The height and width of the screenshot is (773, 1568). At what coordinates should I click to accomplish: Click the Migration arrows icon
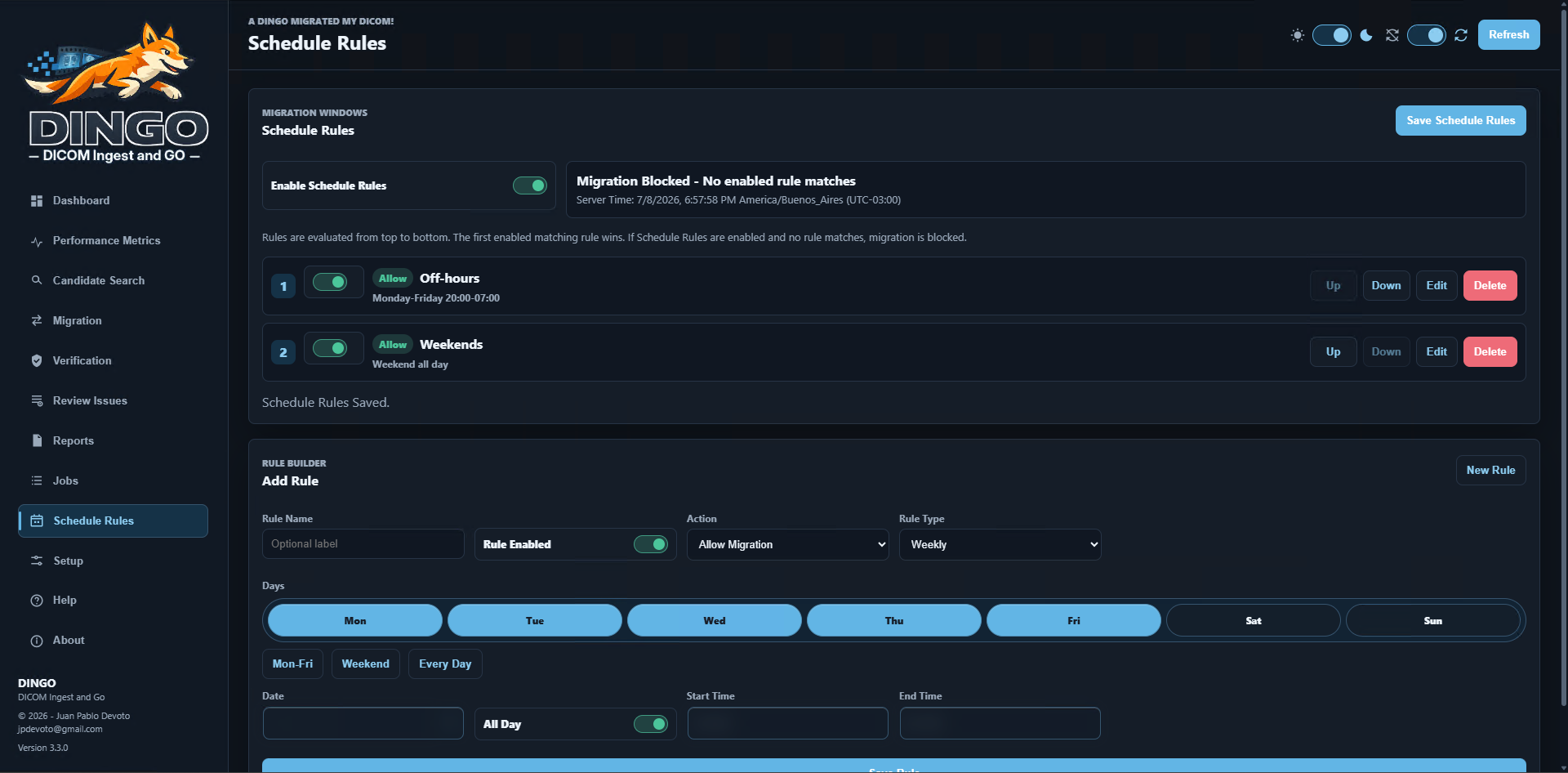pyautogui.click(x=37, y=320)
